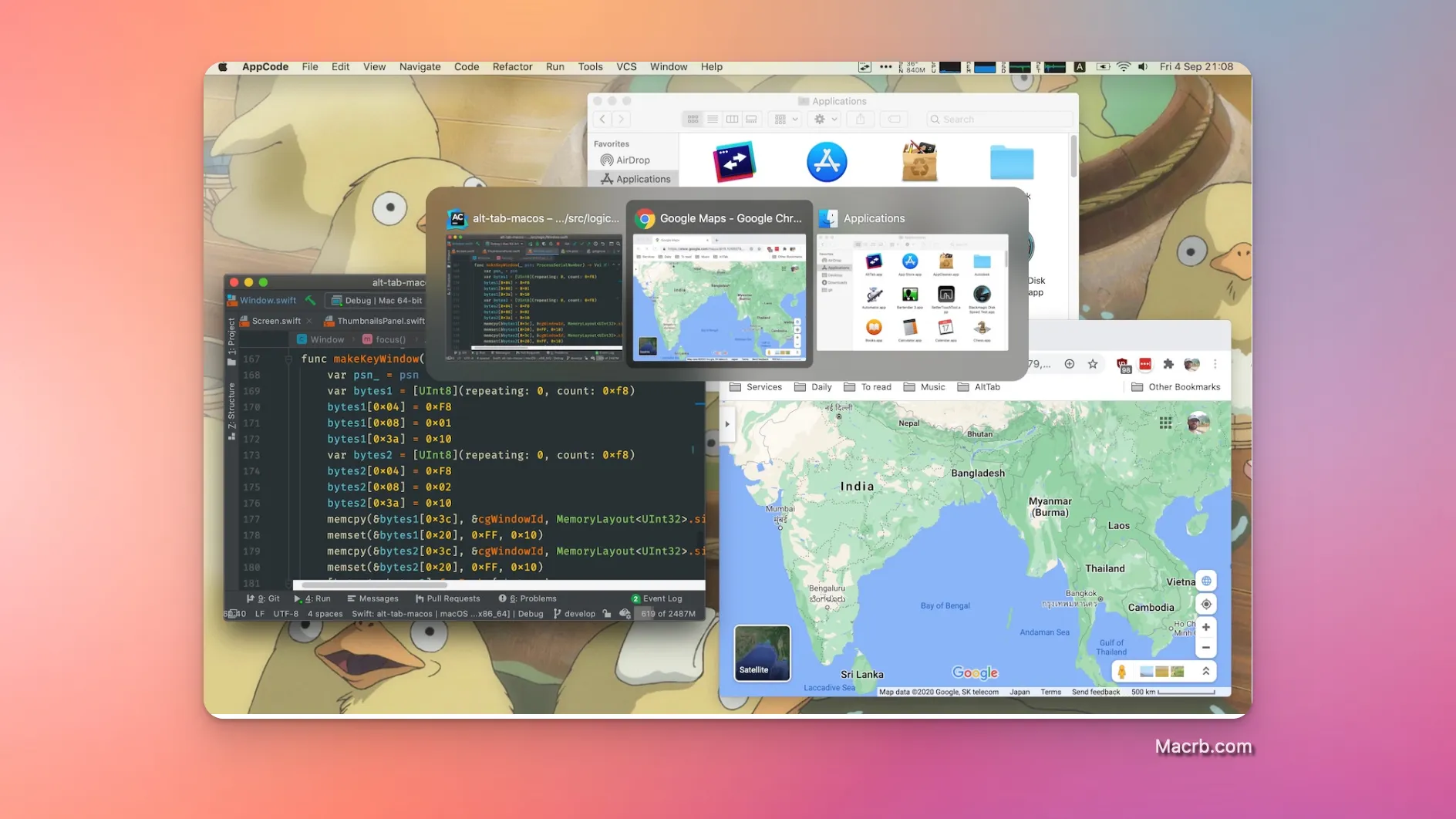Open the Debug | Mac 64-bit configuration dropdown

pyautogui.click(x=376, y=301)
